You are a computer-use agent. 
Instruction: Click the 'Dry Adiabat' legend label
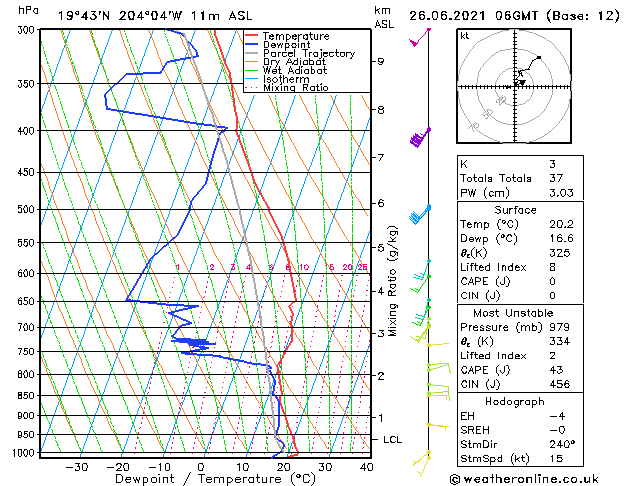(x=294, y=62)
